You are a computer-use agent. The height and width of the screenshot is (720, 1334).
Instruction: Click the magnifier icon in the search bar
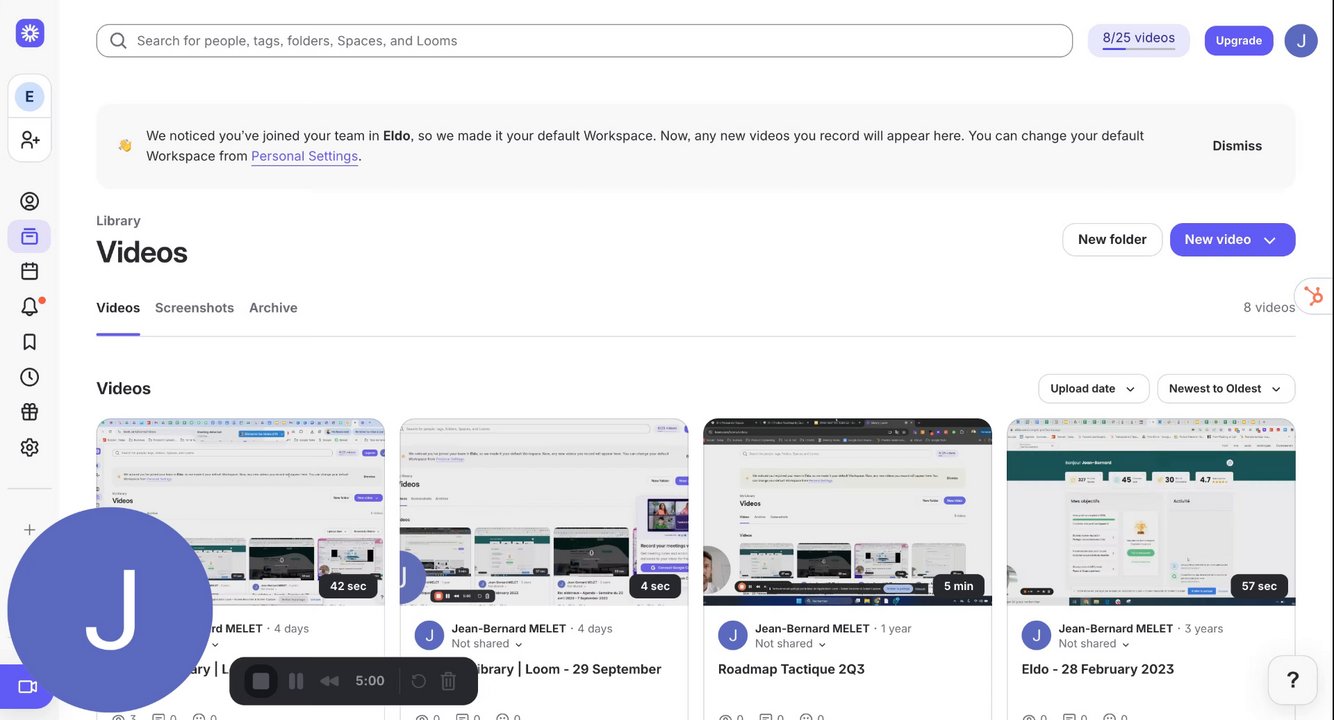[x=119, y=41]
